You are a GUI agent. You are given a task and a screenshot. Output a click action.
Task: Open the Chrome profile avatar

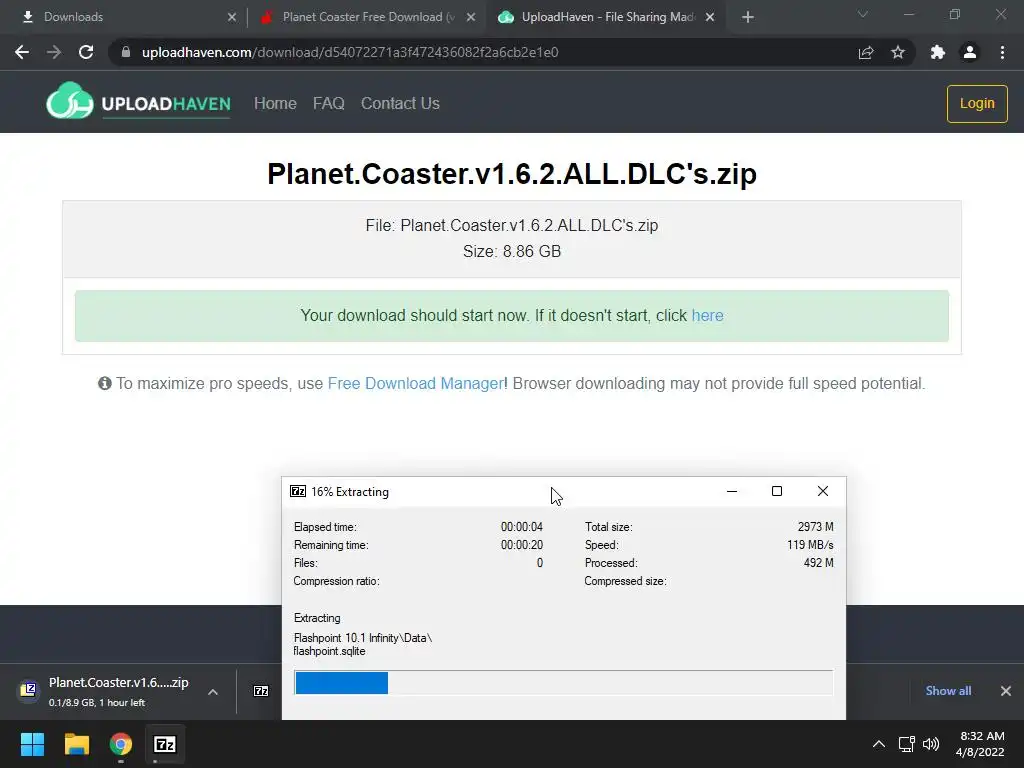tap(970, 52)
